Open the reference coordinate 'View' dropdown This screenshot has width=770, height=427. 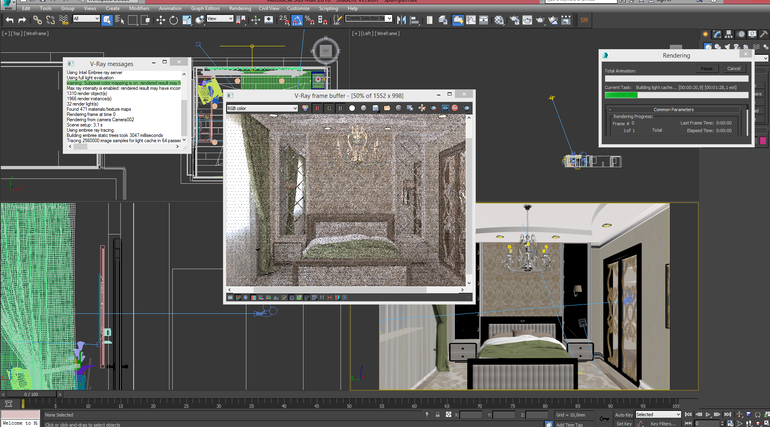pyautogui.click(x=219, y=19)
